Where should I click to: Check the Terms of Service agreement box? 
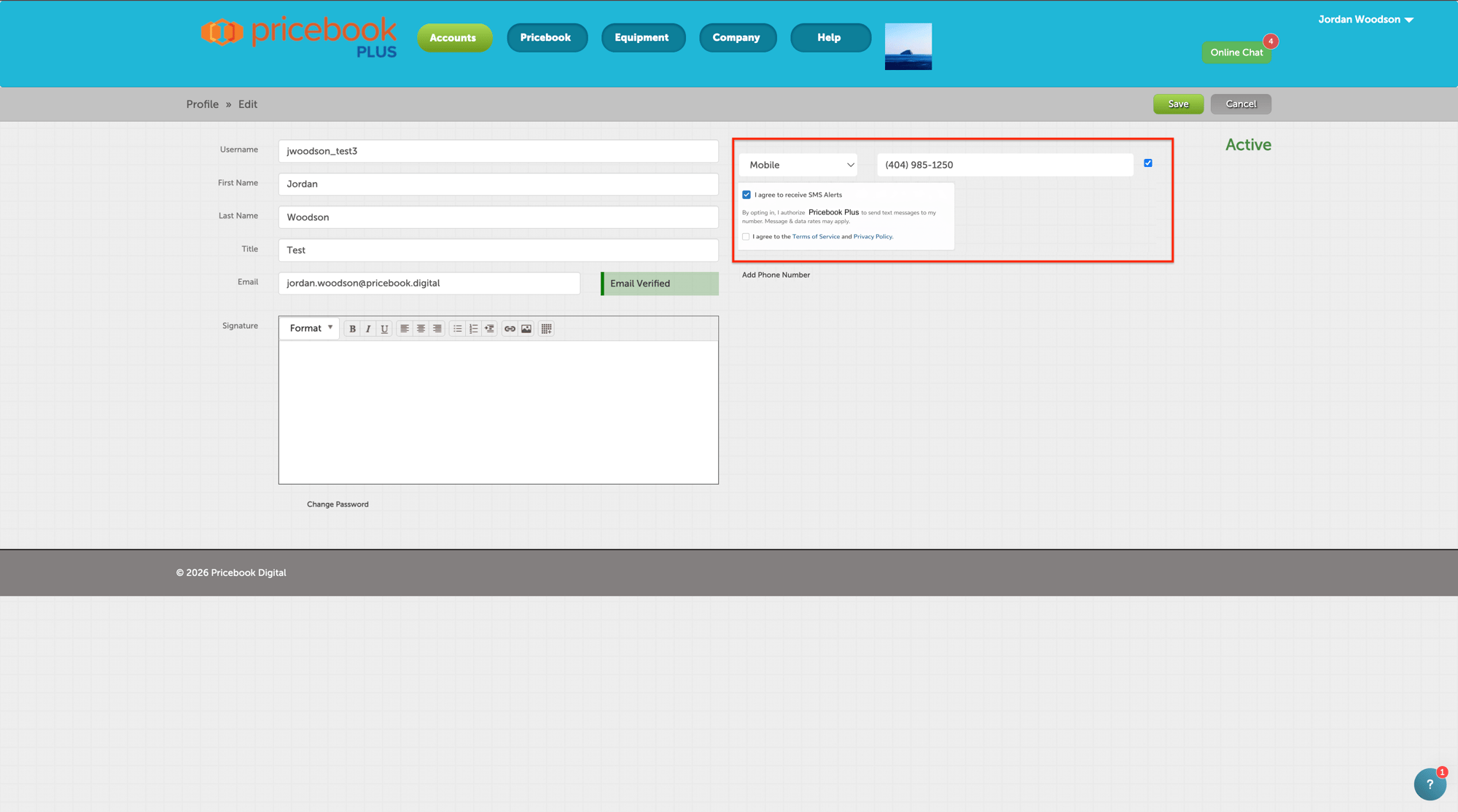[746, 237]
